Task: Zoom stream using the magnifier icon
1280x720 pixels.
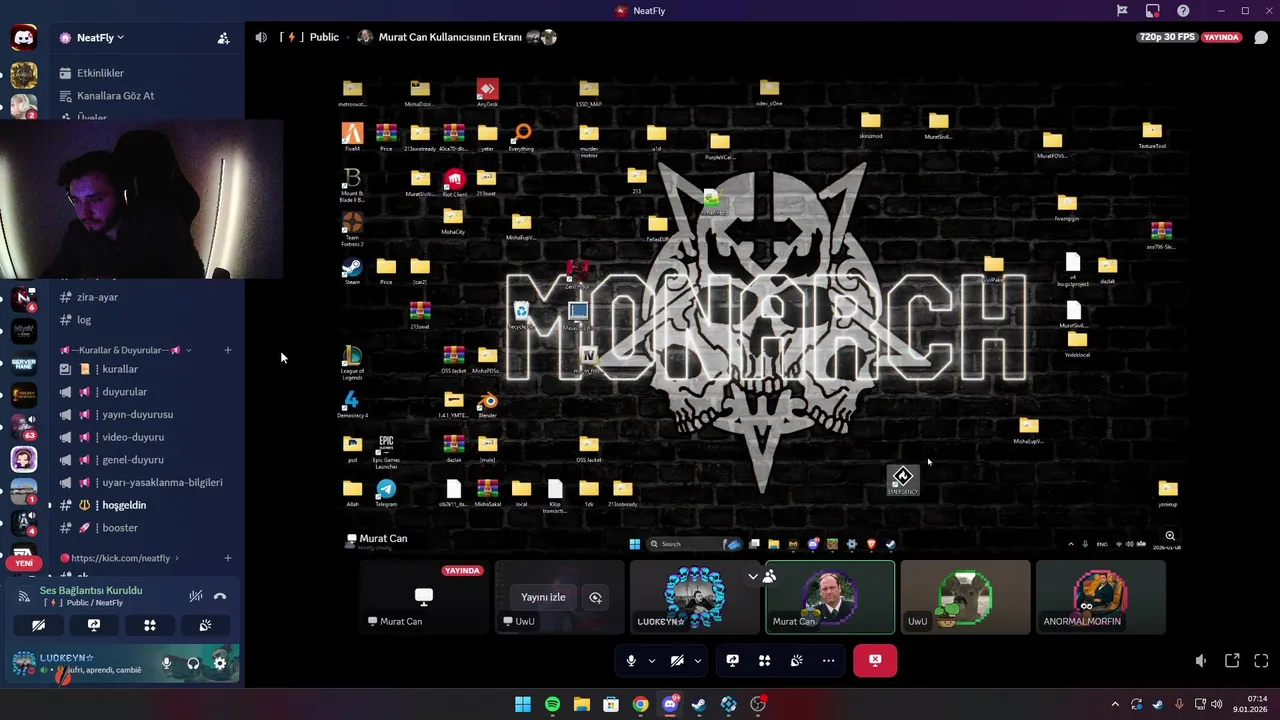Action: (x=1170, y=536)
